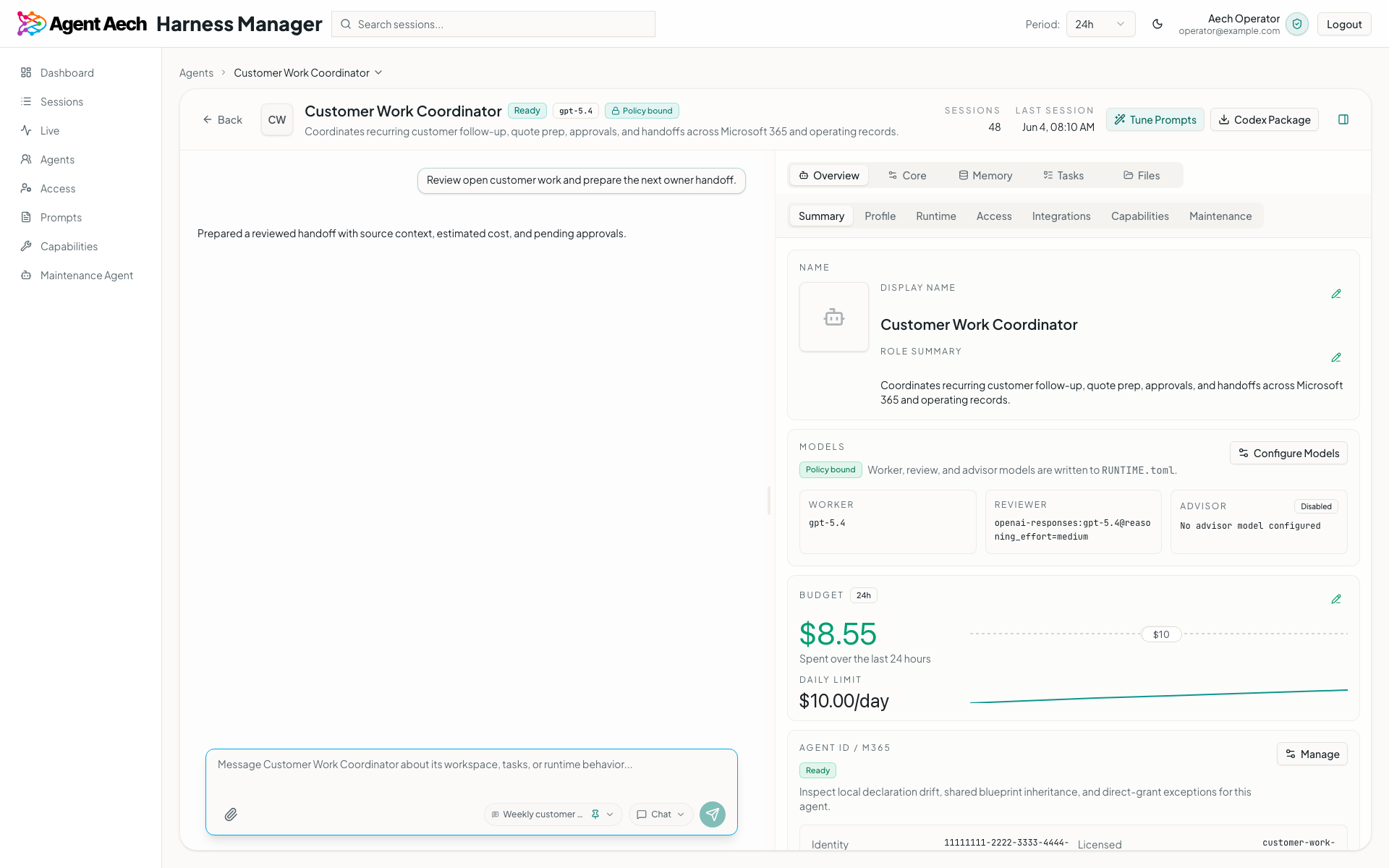
Task: Click the agent robot avatar placeholder
Action: point(834,317)
